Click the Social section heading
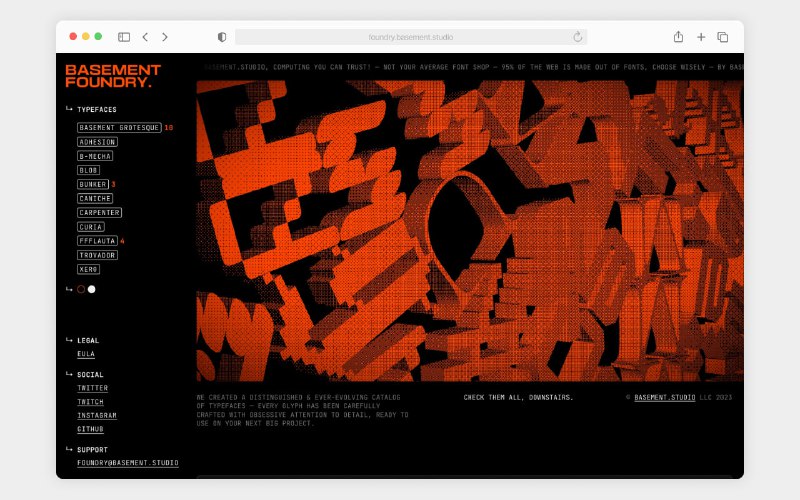This screenshot has width=800, height=500. [90, 374]
